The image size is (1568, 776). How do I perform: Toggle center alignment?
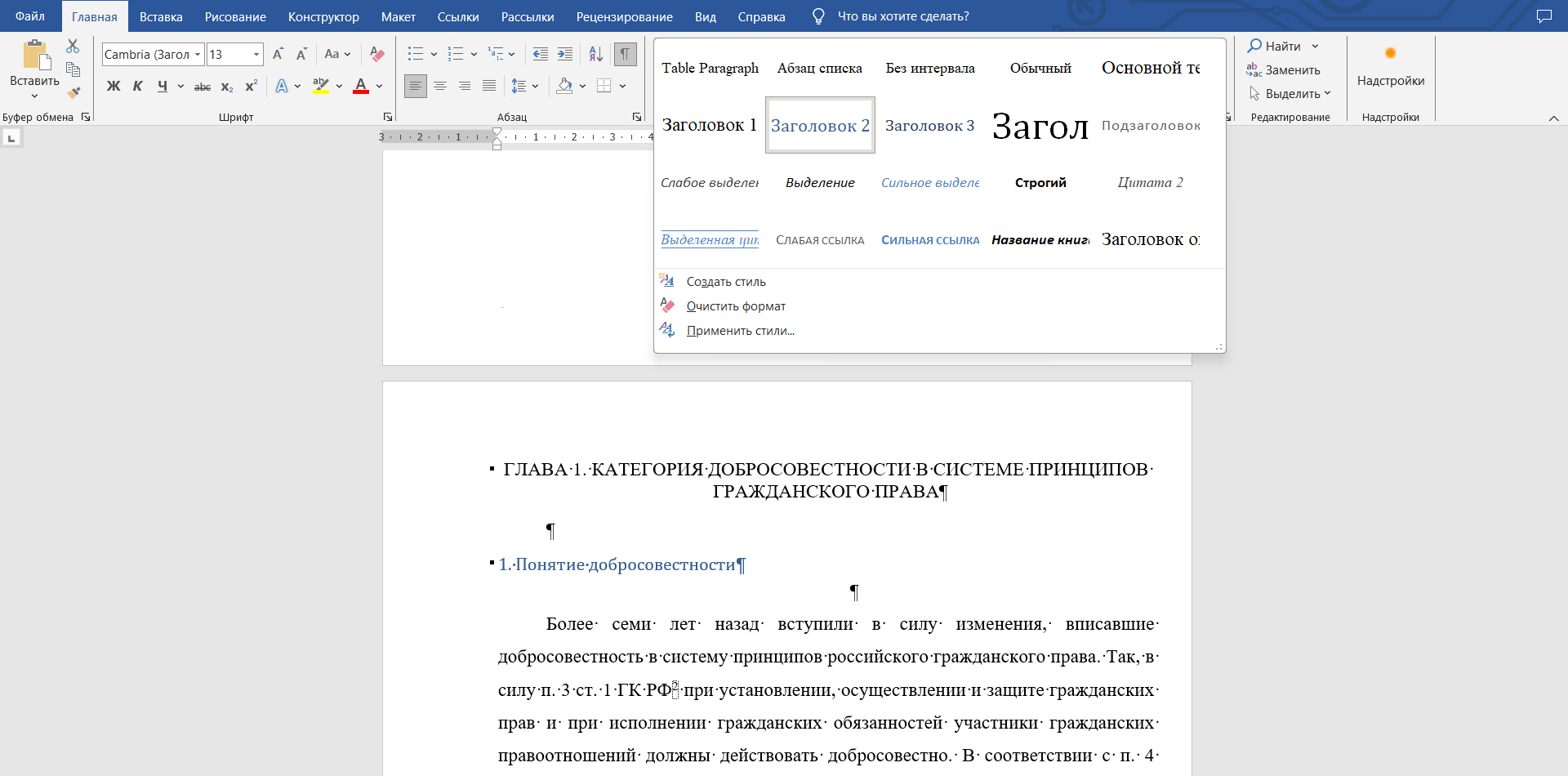tap(440, 86)
